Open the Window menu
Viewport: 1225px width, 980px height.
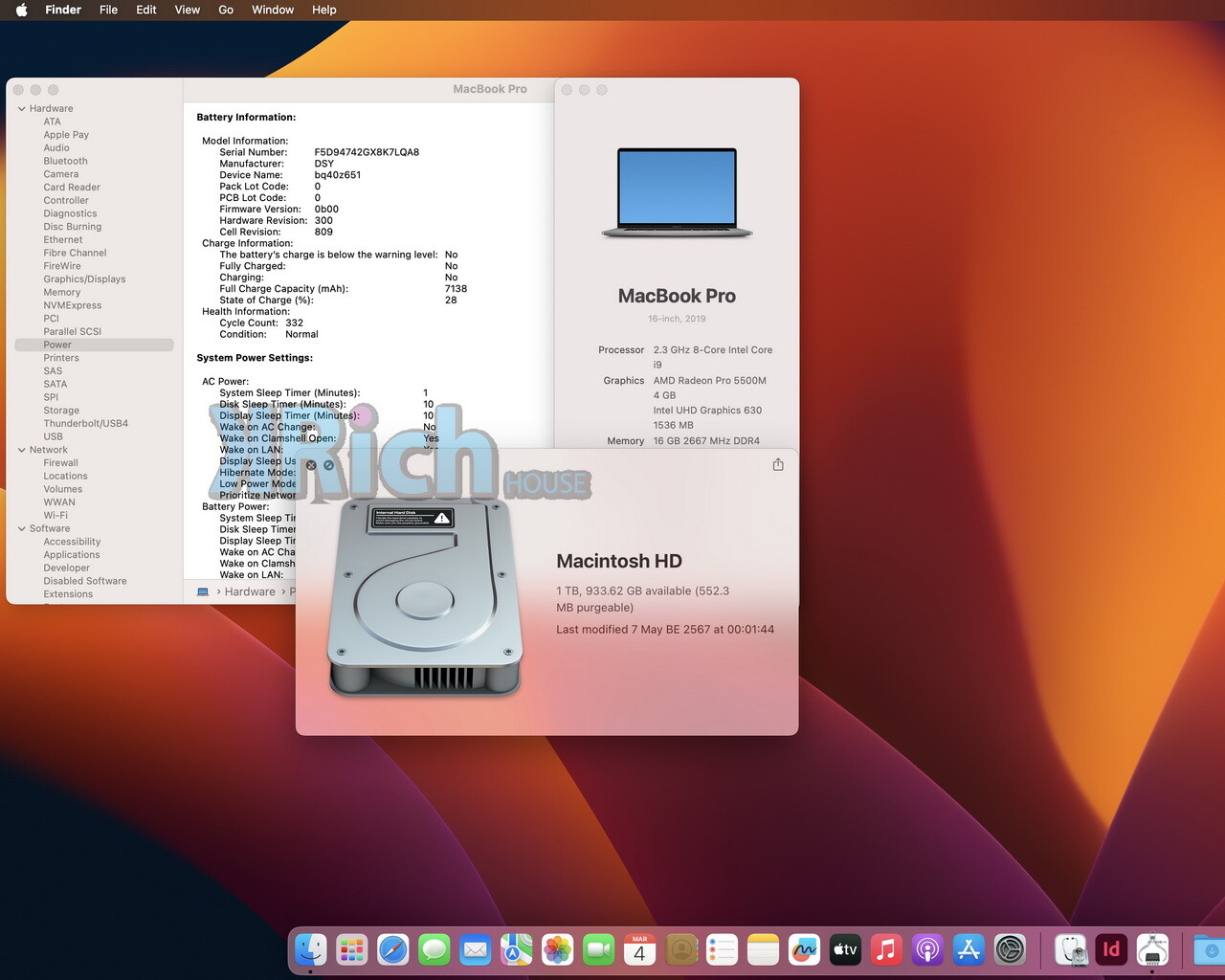point(273,10)
